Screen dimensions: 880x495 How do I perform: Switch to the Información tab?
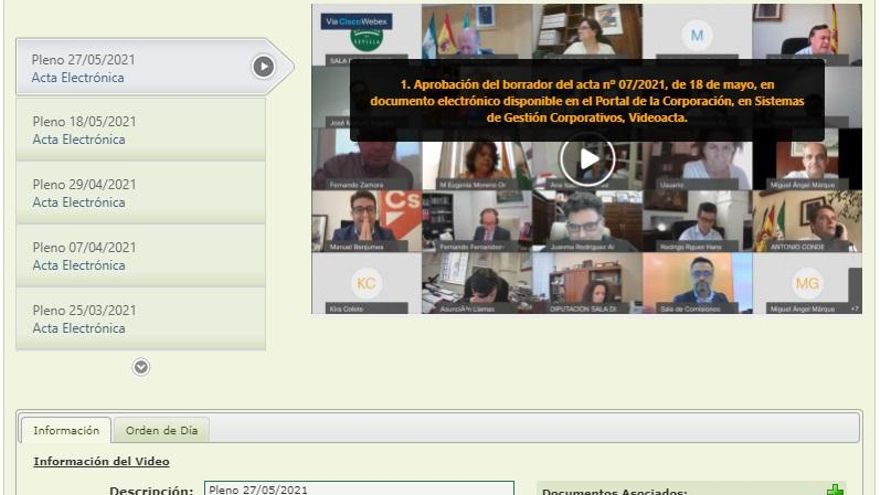(66, 430)
